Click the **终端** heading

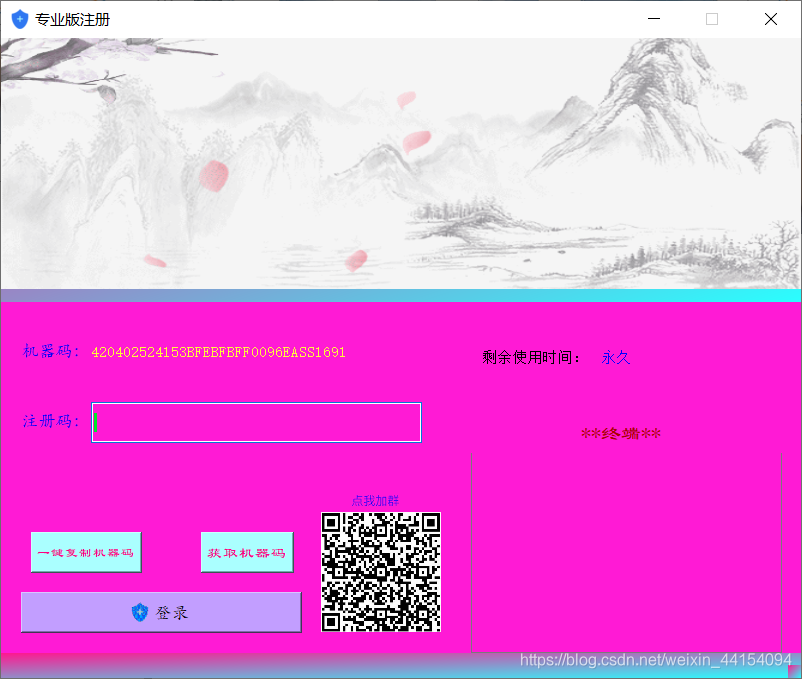pos(621,434)
